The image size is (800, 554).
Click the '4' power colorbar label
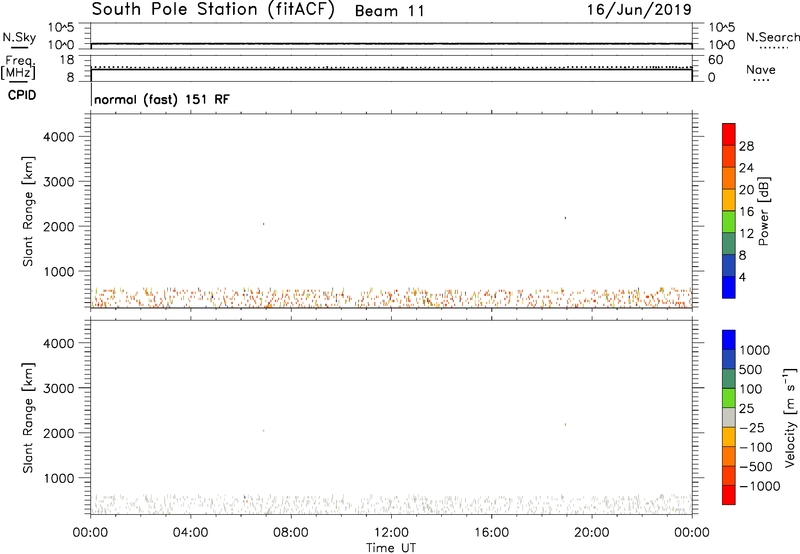742,278
